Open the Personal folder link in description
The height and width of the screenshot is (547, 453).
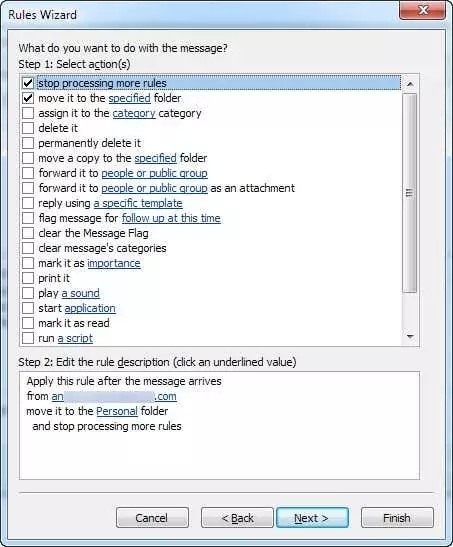(117, 411)
